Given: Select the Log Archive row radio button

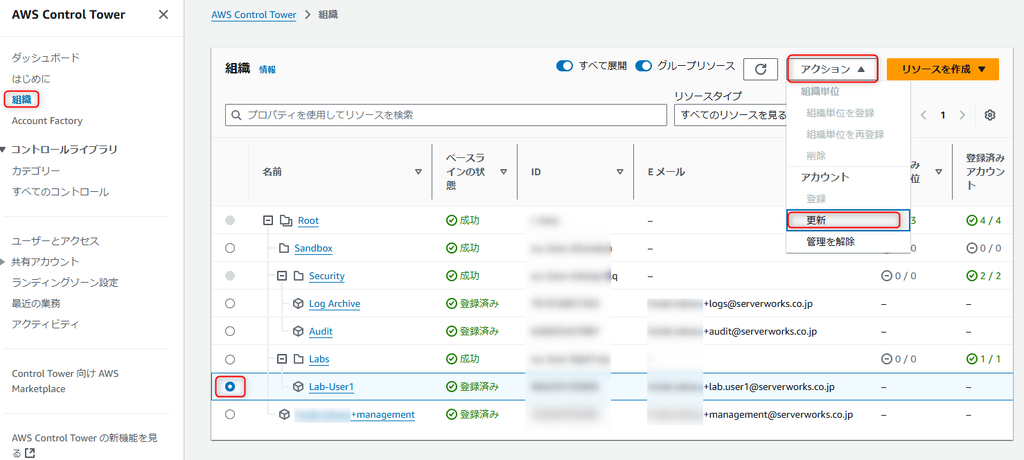Looking at the screenshot, I should pos(230,304).
